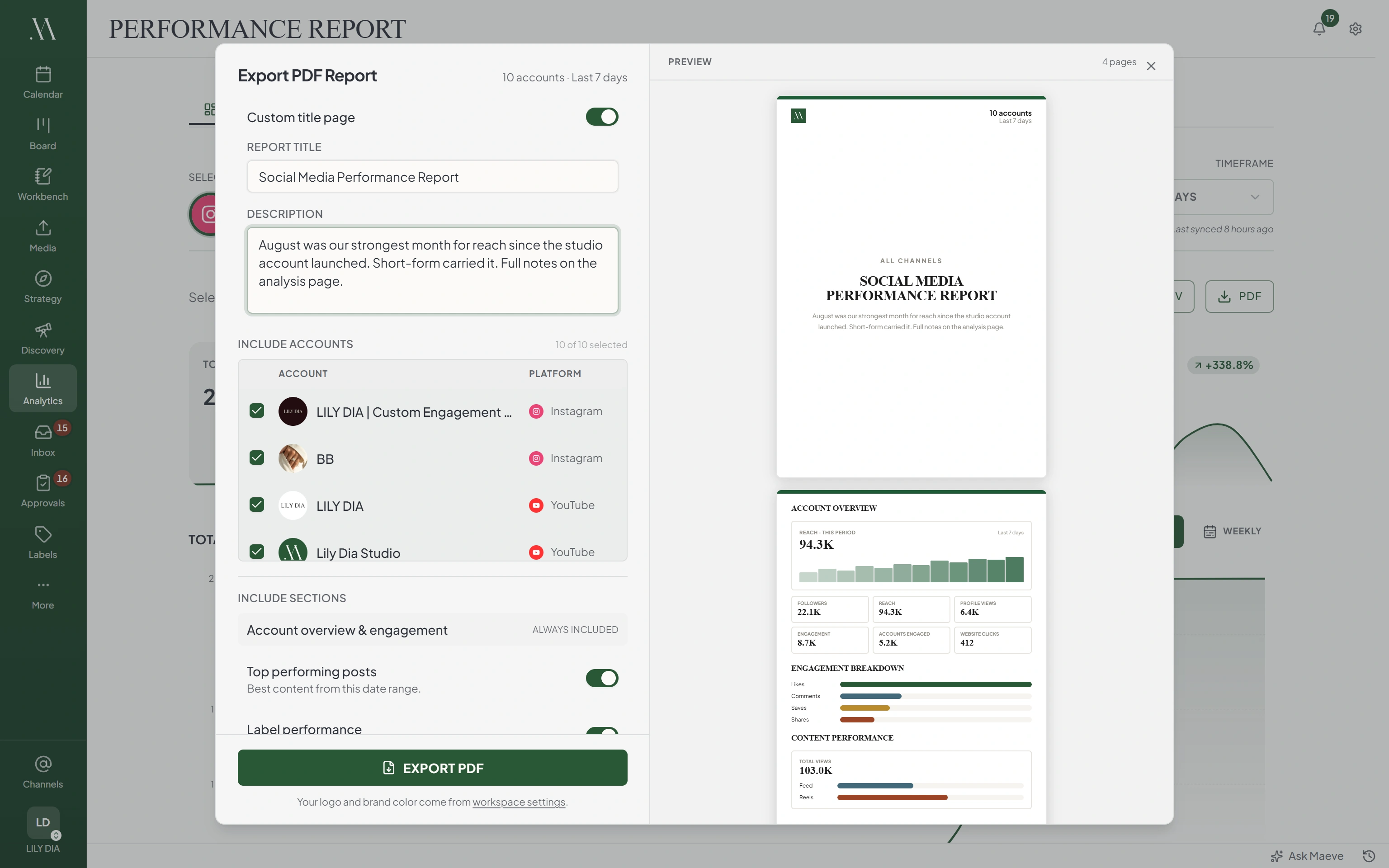Viewport: 1389px width, 868px height.
Task: Go to Workbench in sidebar
Action: pyautogui.click(x=43, y=184)
